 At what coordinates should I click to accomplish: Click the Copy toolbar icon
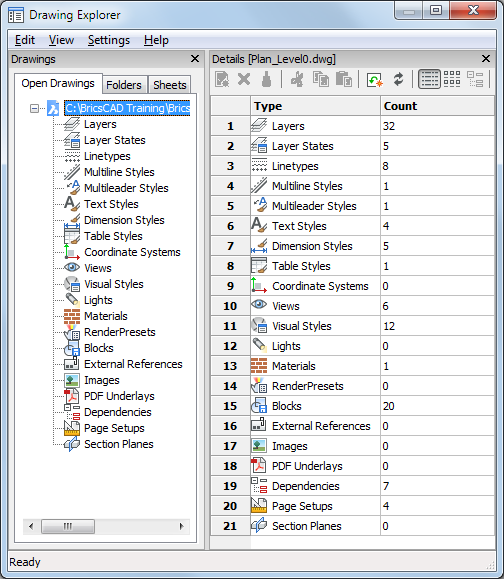[x=320, y=79]
